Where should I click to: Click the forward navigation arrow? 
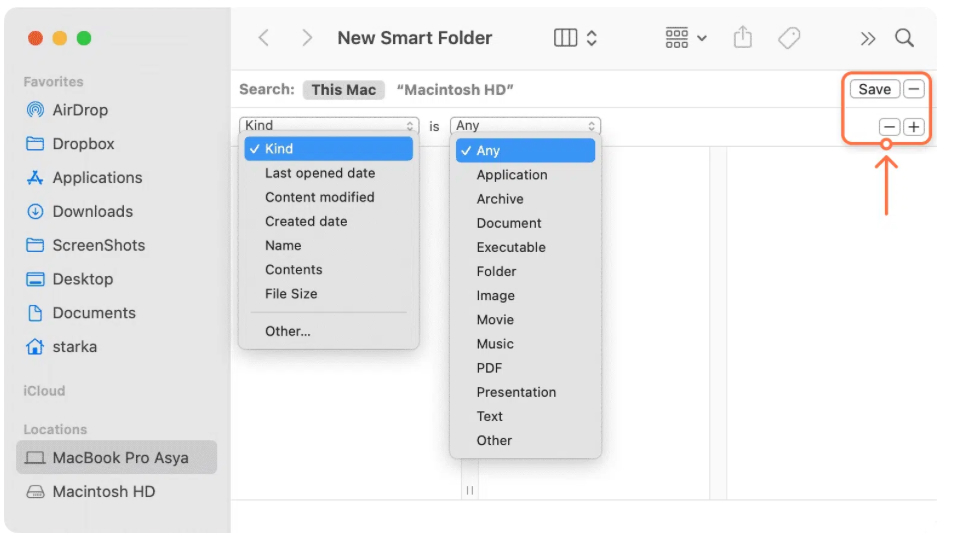[x=307, y=38]
